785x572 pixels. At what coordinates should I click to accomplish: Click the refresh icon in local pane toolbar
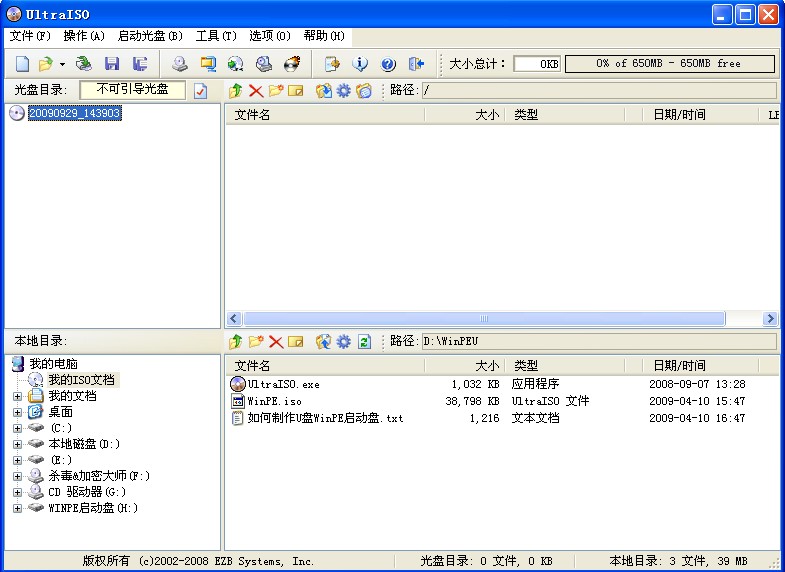(364, 342)
